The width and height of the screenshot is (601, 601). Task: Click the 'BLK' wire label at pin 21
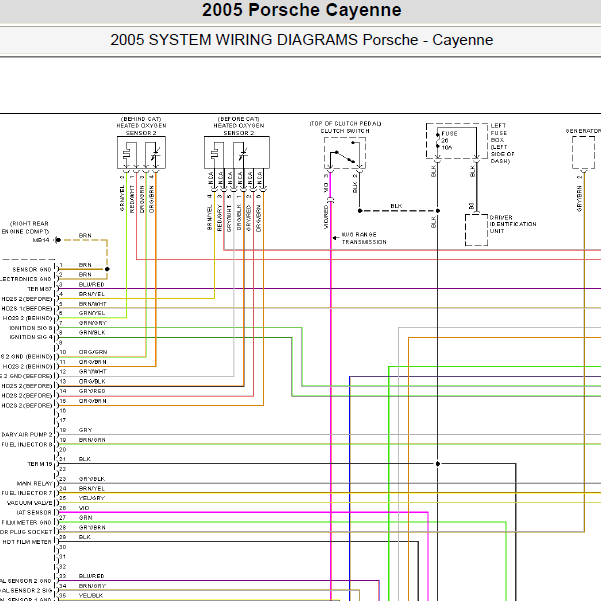tap(84, 459)
